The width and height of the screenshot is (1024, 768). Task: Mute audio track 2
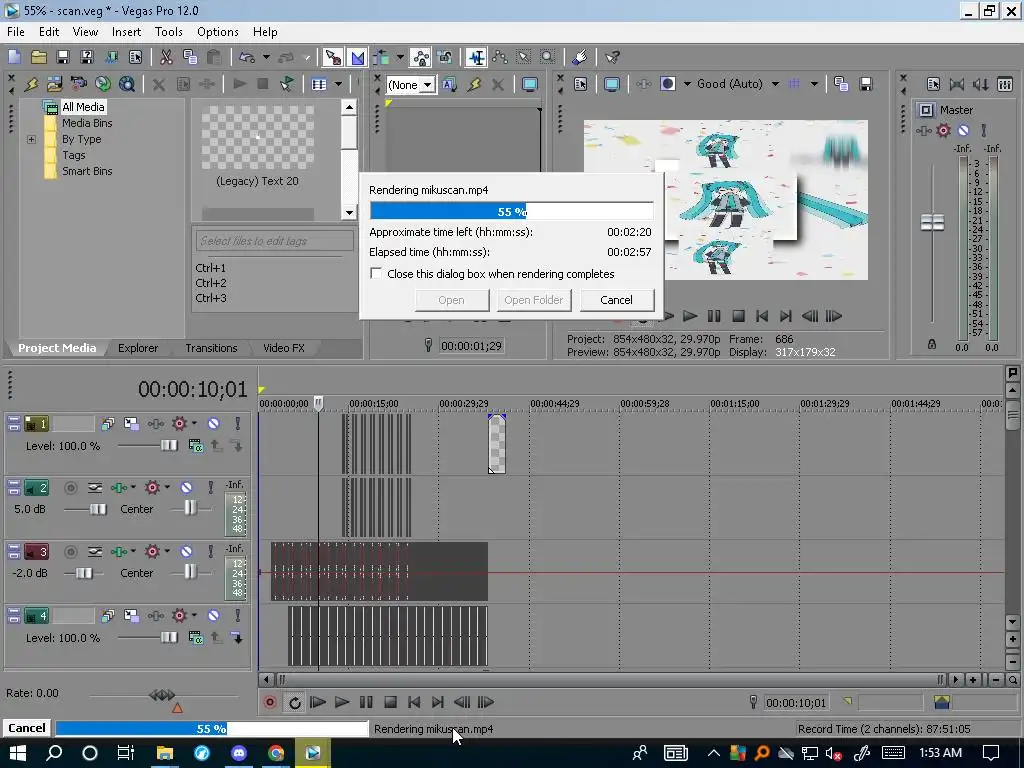(186, 487)
